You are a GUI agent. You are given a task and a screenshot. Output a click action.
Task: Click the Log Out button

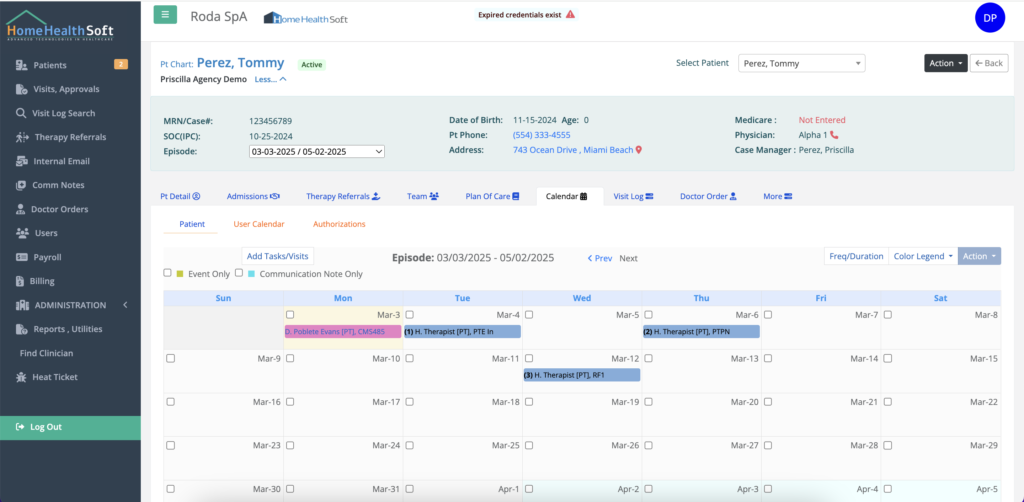click(70, 427)
